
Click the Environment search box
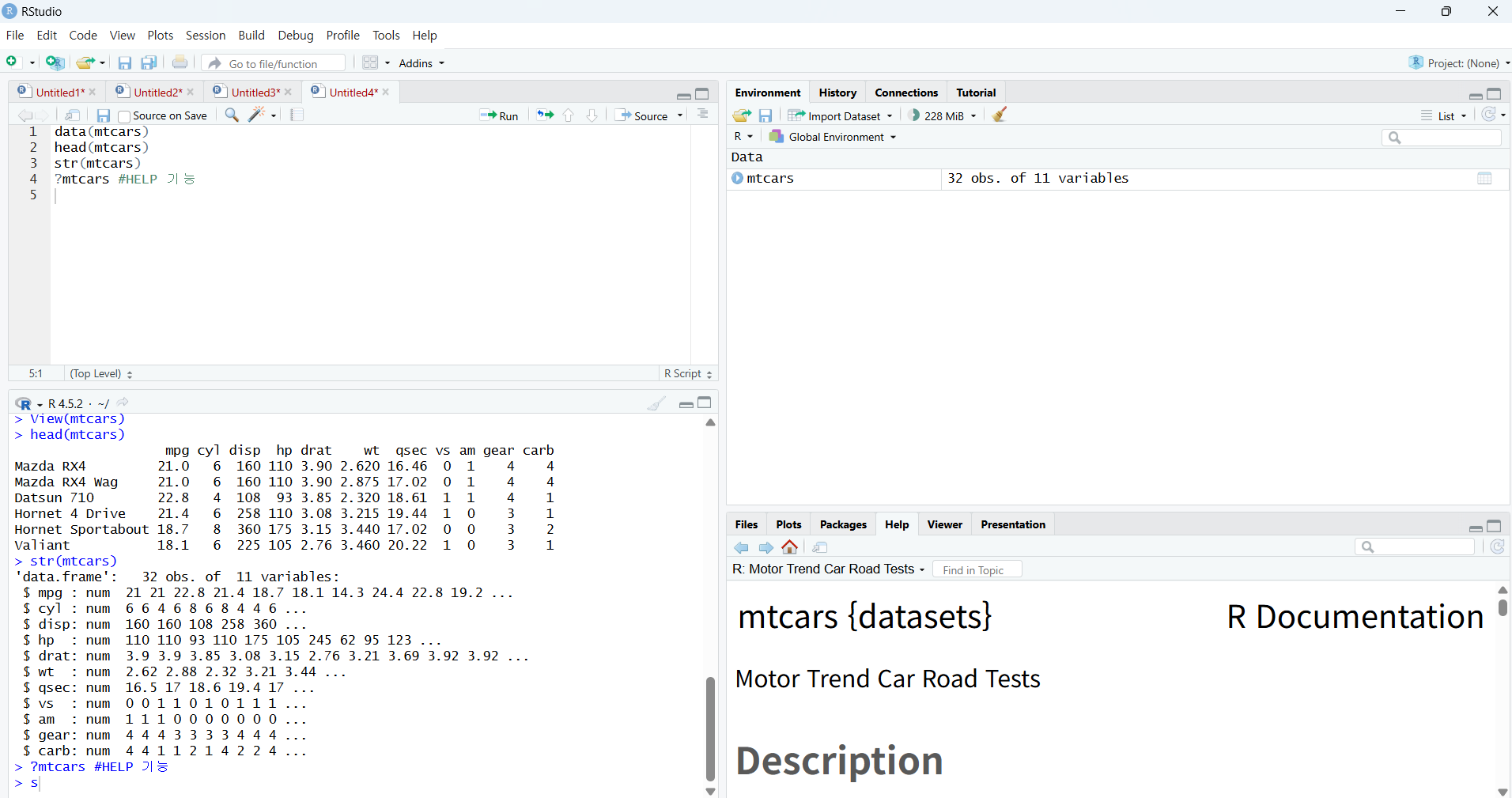(1441, 138)
